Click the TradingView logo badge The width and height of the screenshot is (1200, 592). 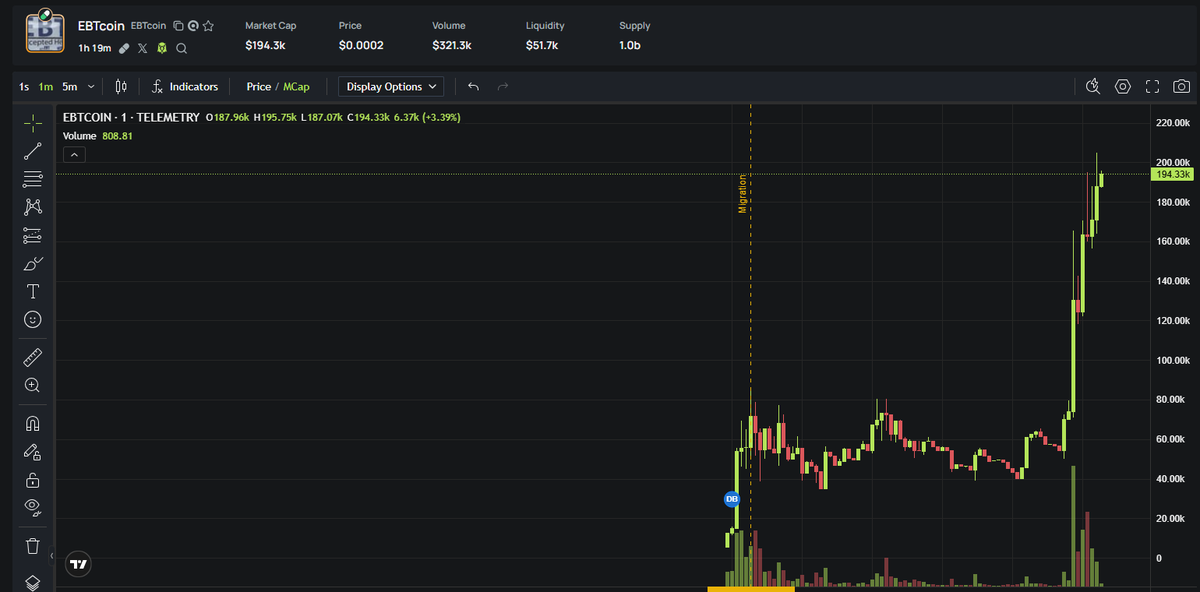point(77,564)
